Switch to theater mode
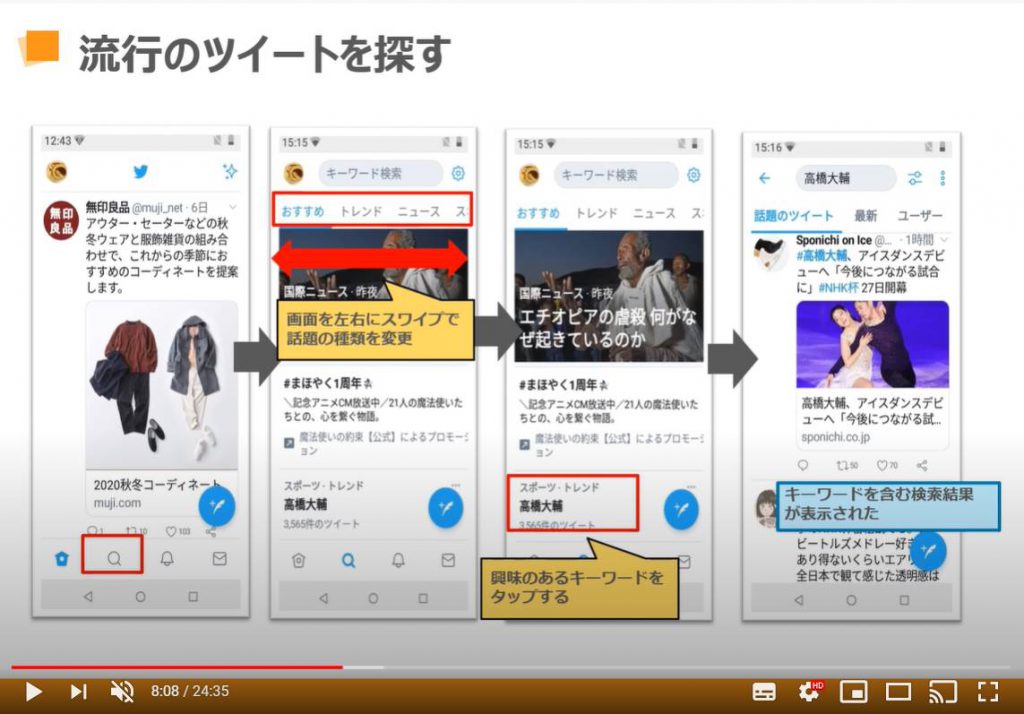Image resolution: width=1024 pixels, height=714 pixels. (898, 691)
